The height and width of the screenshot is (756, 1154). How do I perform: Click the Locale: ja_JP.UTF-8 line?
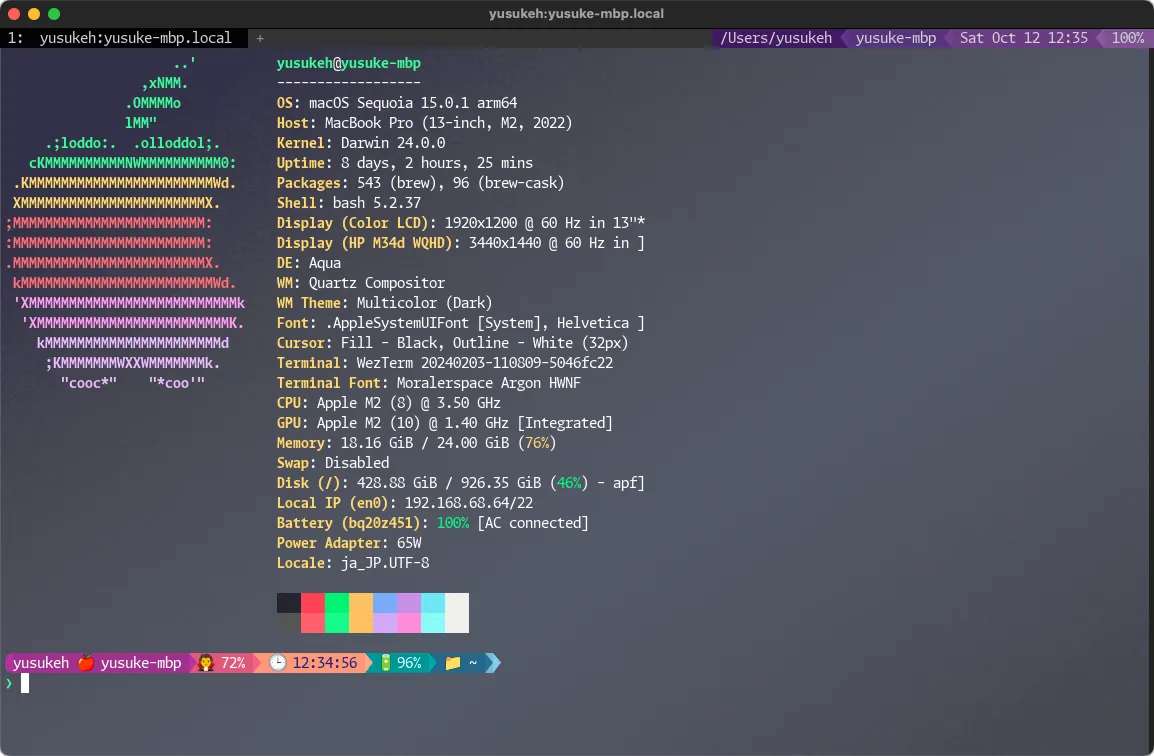[353, 562]
